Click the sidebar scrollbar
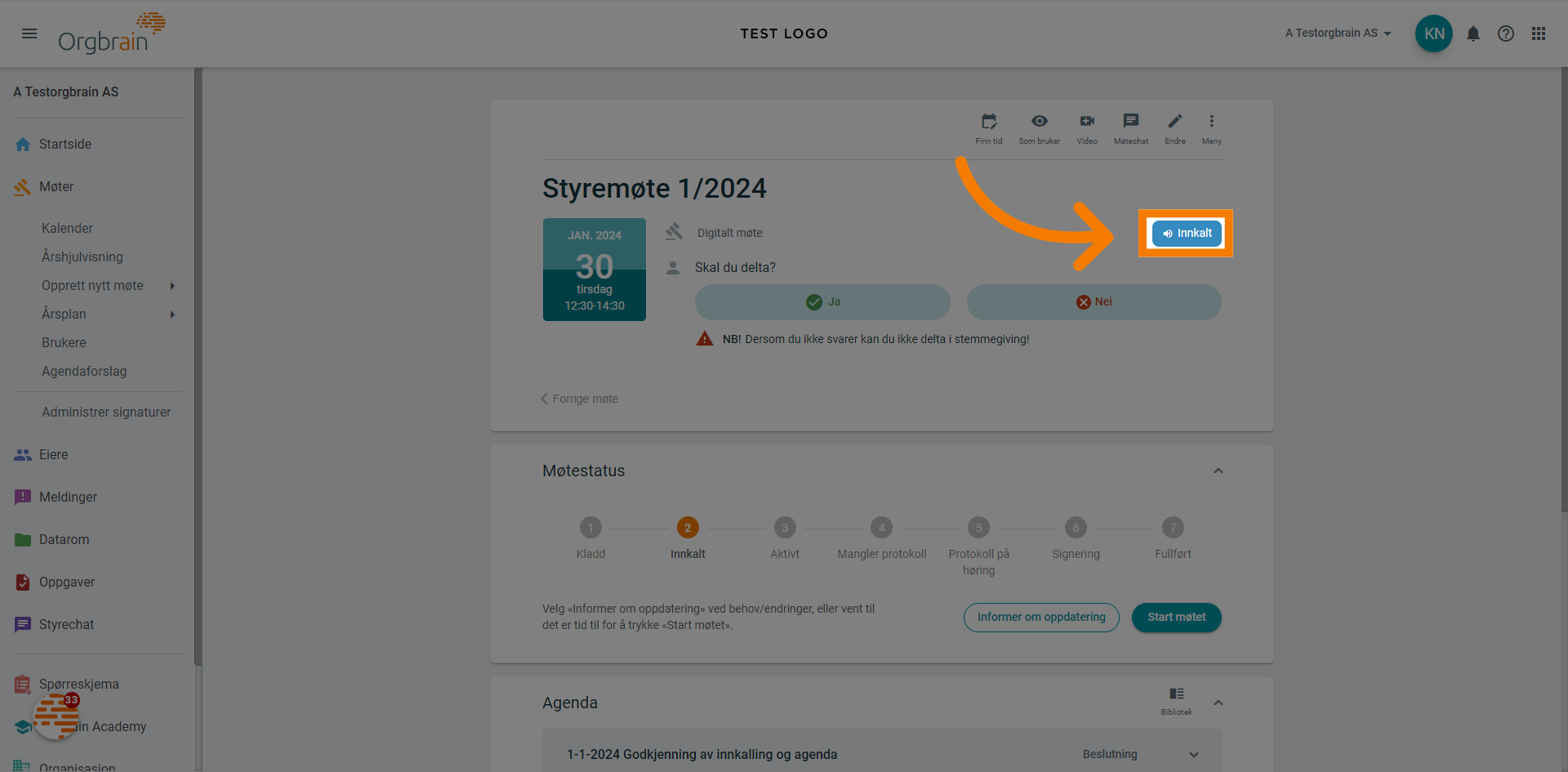 pos(198,368)
